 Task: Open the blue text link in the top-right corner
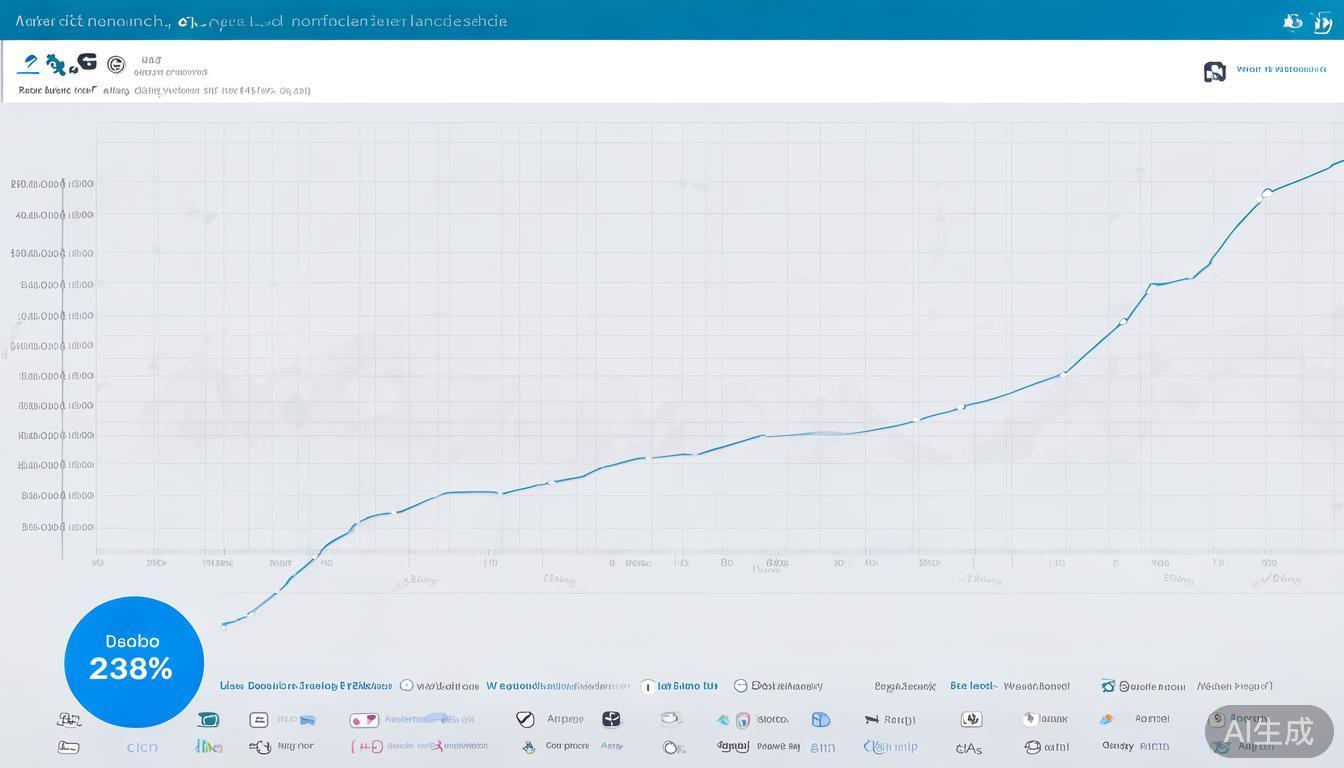1281,70
